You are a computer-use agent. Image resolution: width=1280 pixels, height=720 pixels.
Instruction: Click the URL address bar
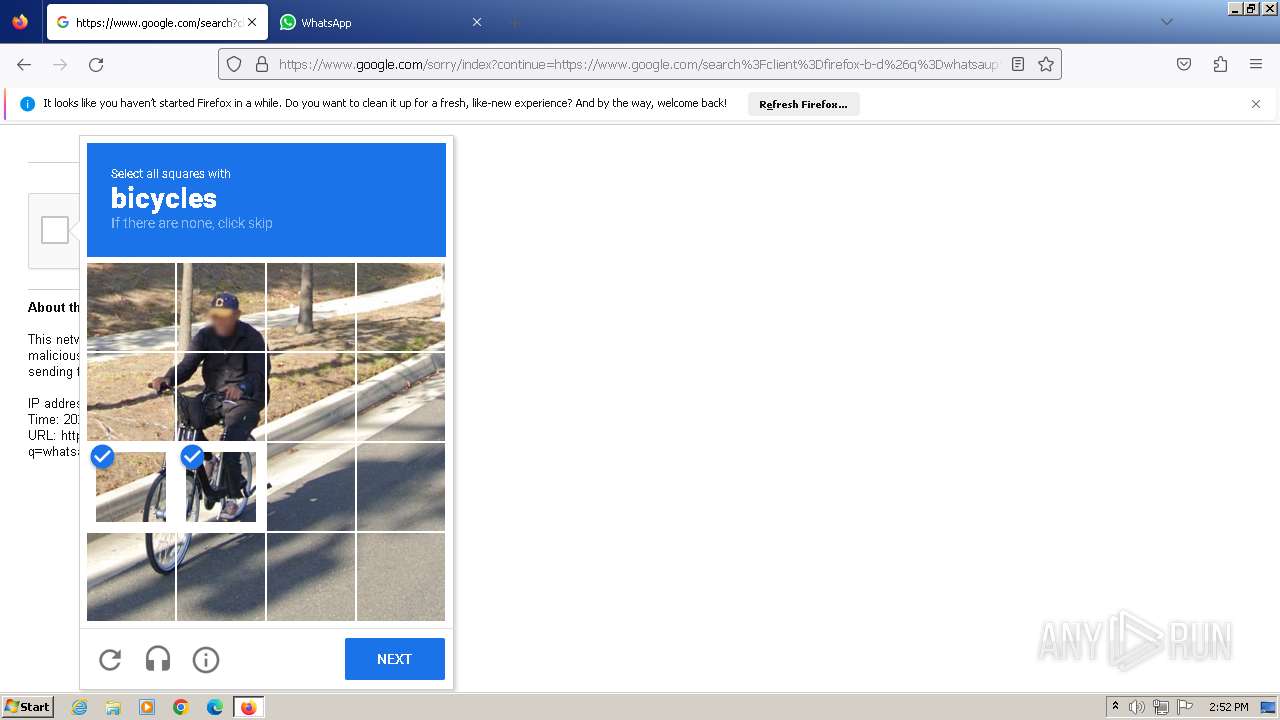638,64
